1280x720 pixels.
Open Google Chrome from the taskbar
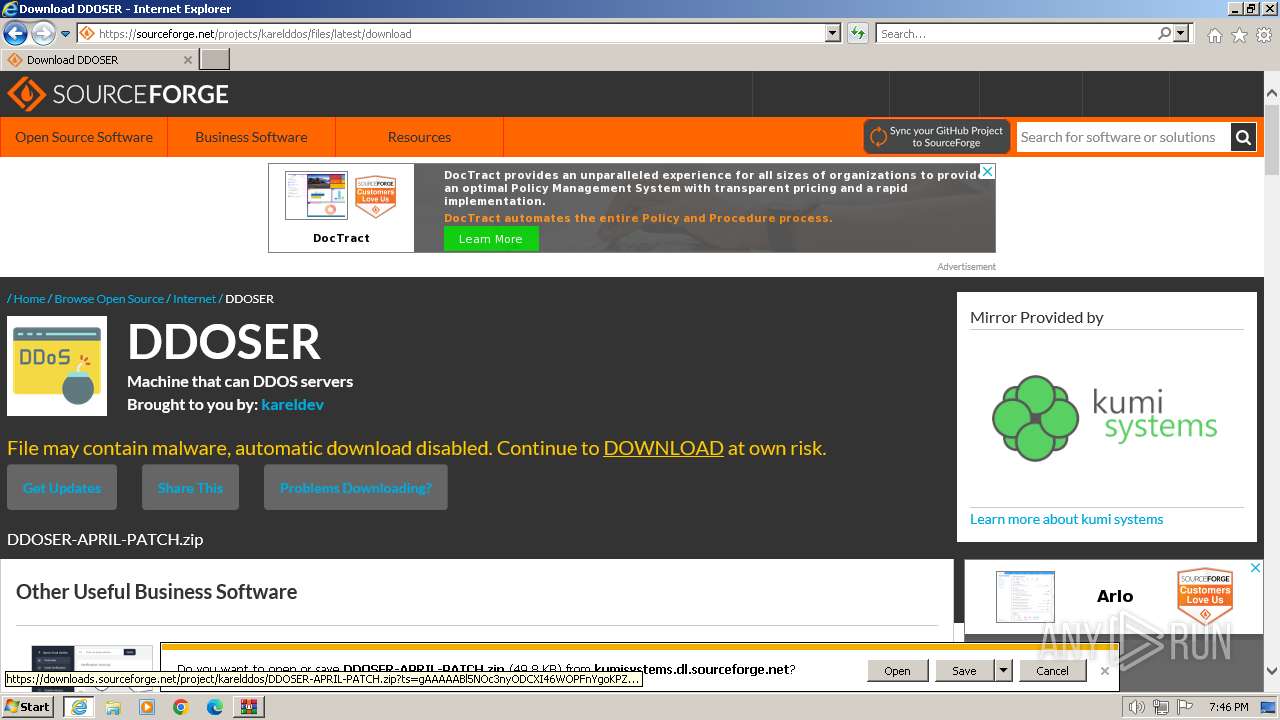click(181, 707)
